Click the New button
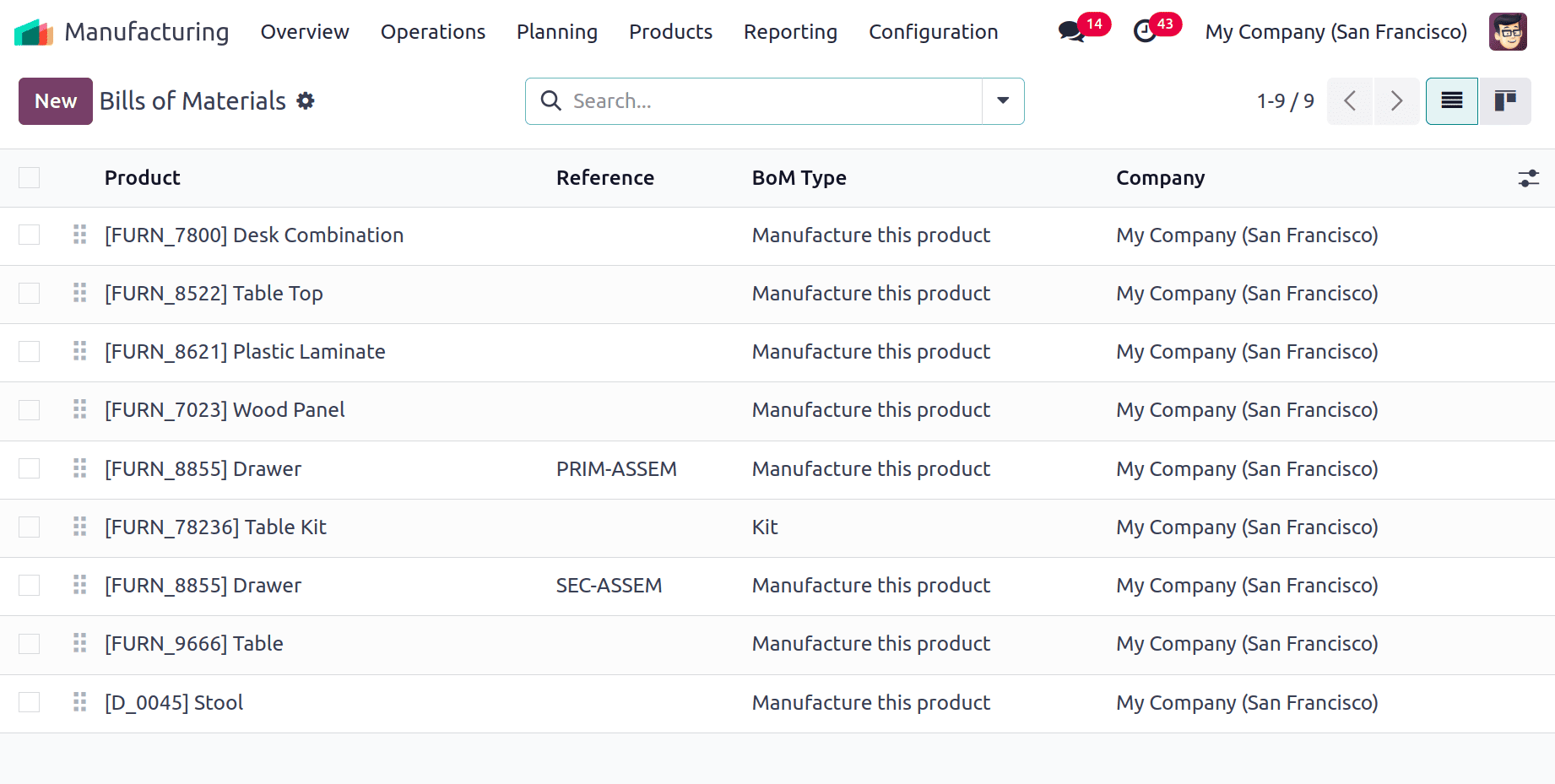 (56, 101)
